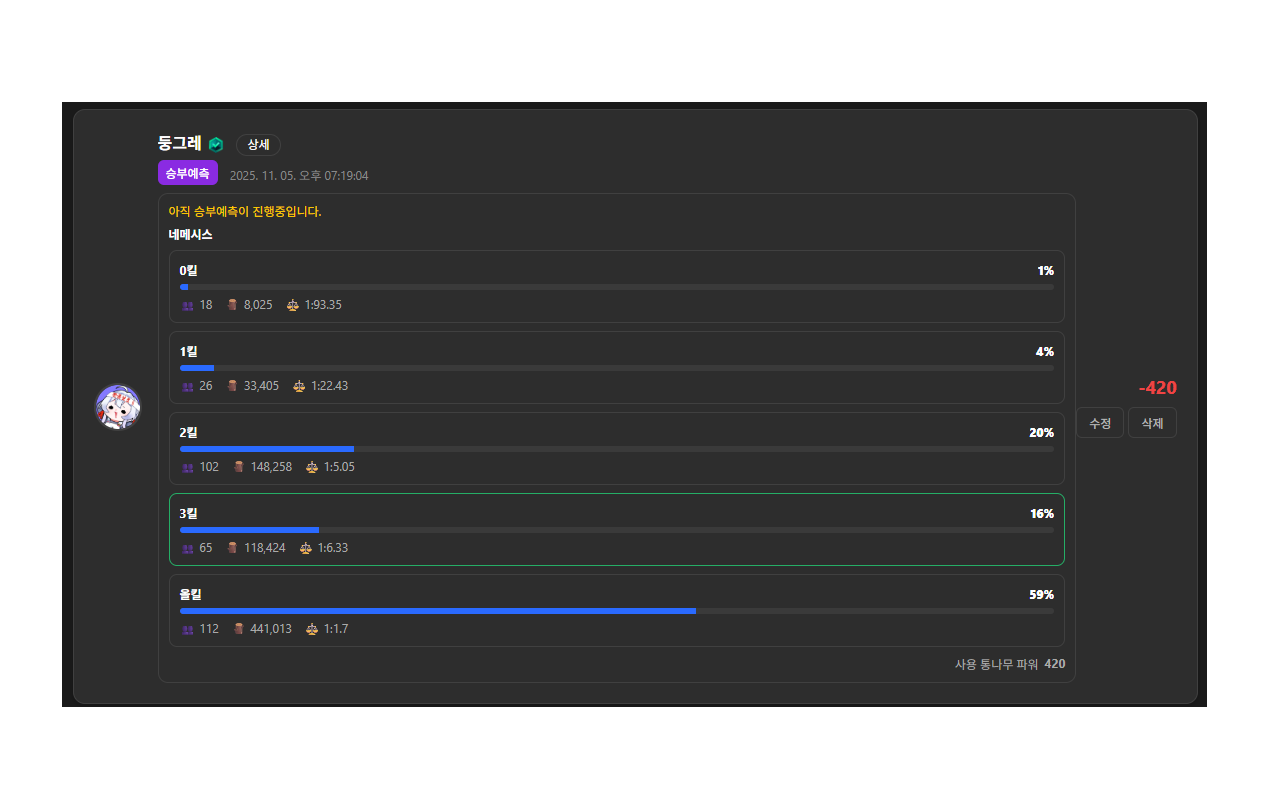Click the log icon beside 8,025

tap(232, 305)
